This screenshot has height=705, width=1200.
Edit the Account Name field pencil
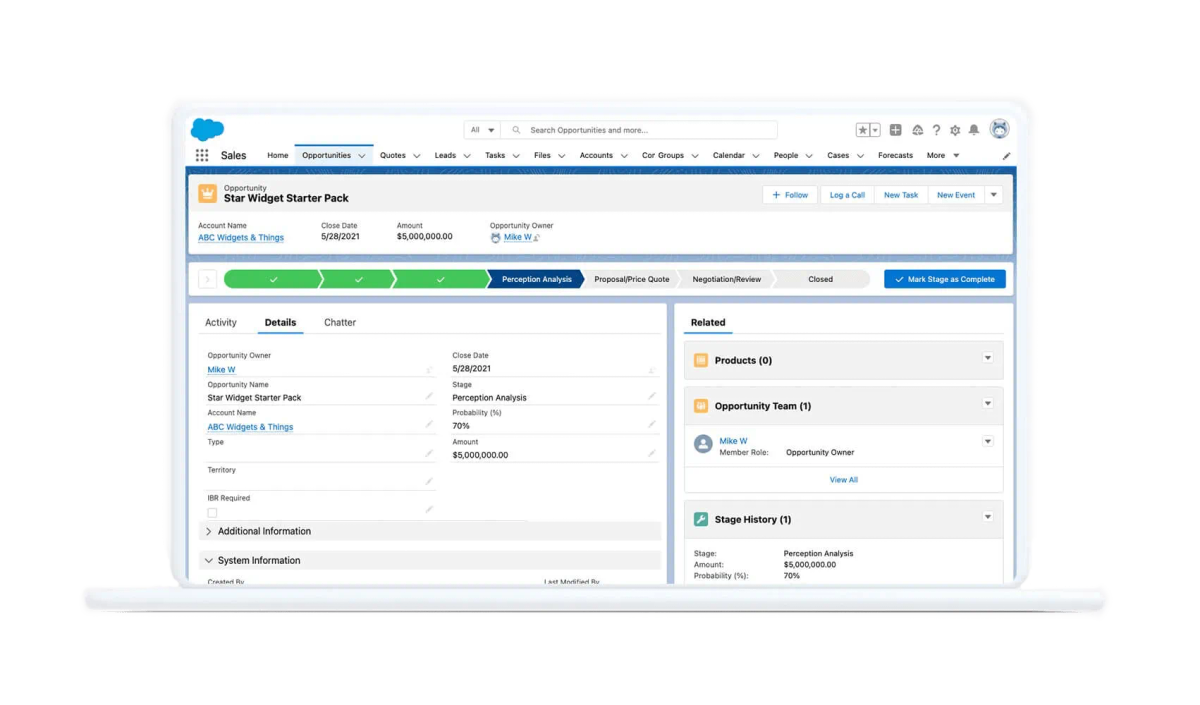coord(429,424)
